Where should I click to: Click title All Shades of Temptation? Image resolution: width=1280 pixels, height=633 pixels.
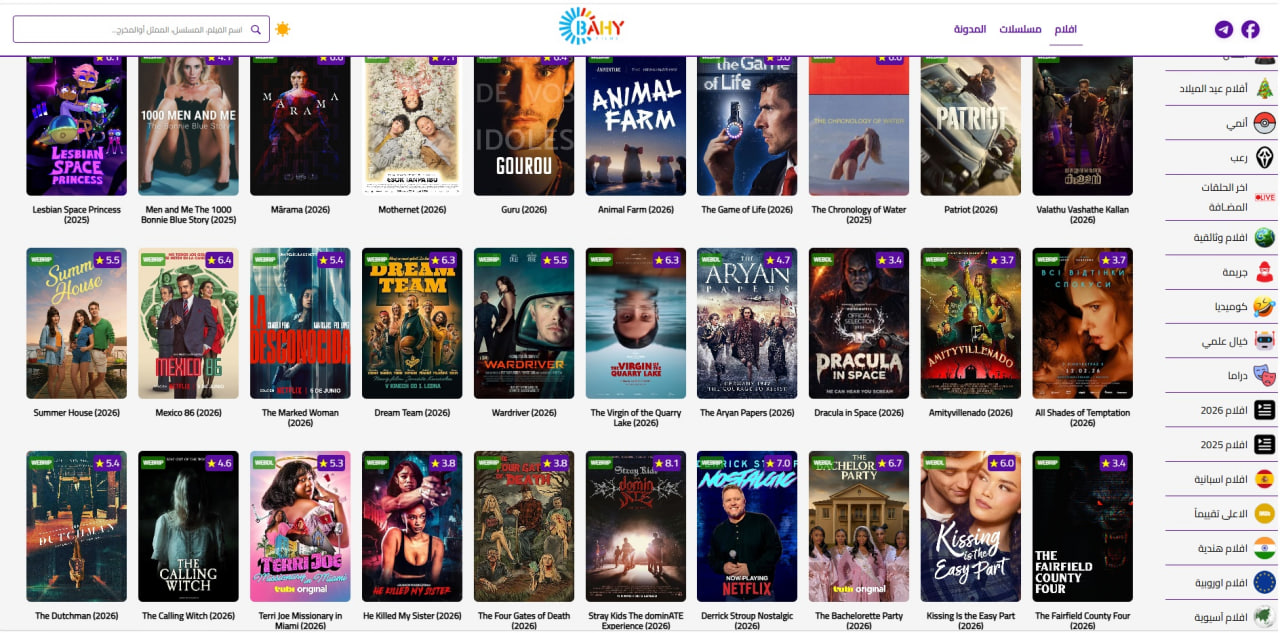(x=1083, y=417)
